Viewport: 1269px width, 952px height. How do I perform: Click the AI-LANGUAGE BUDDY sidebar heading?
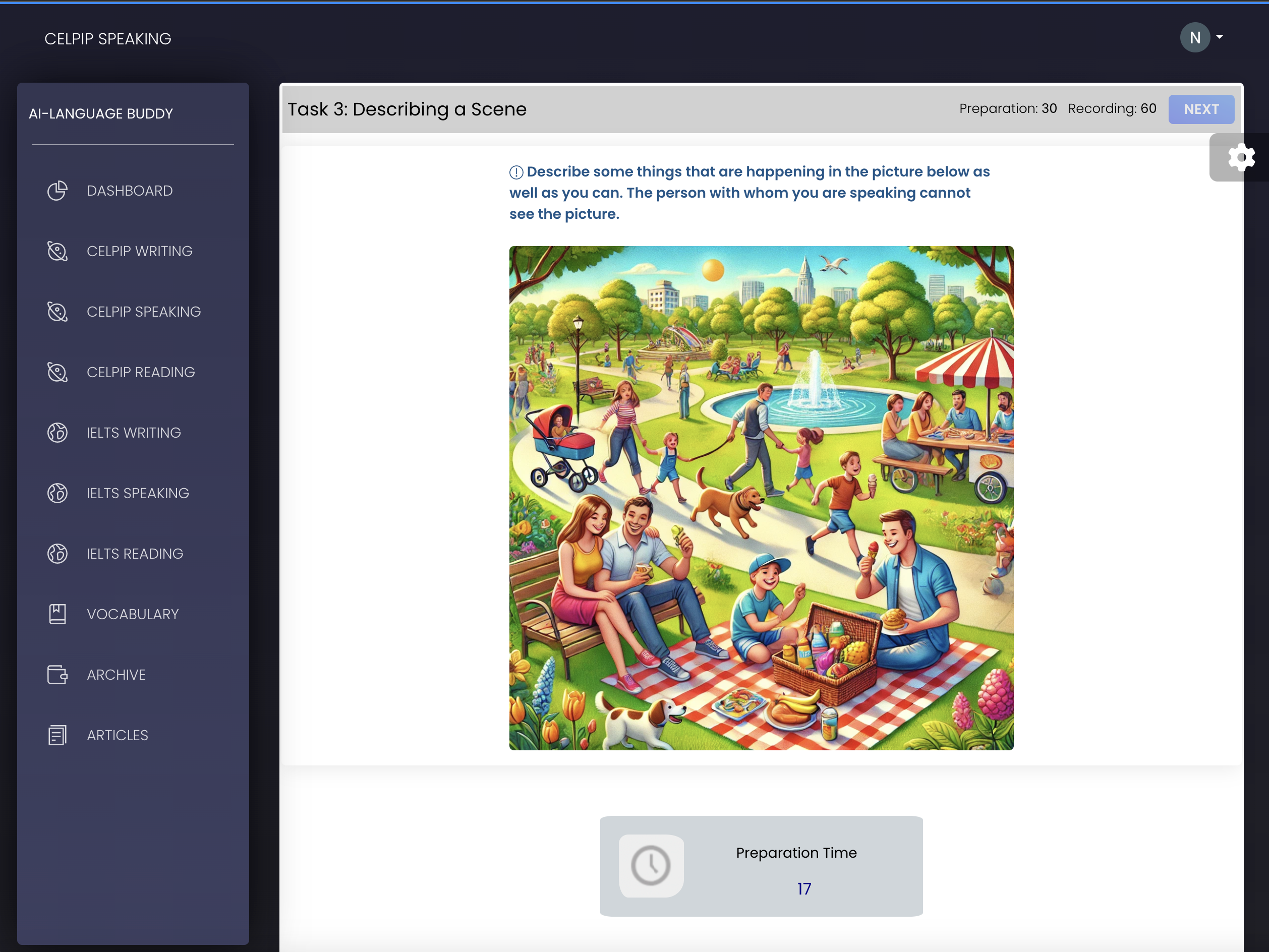coord(101,113)
